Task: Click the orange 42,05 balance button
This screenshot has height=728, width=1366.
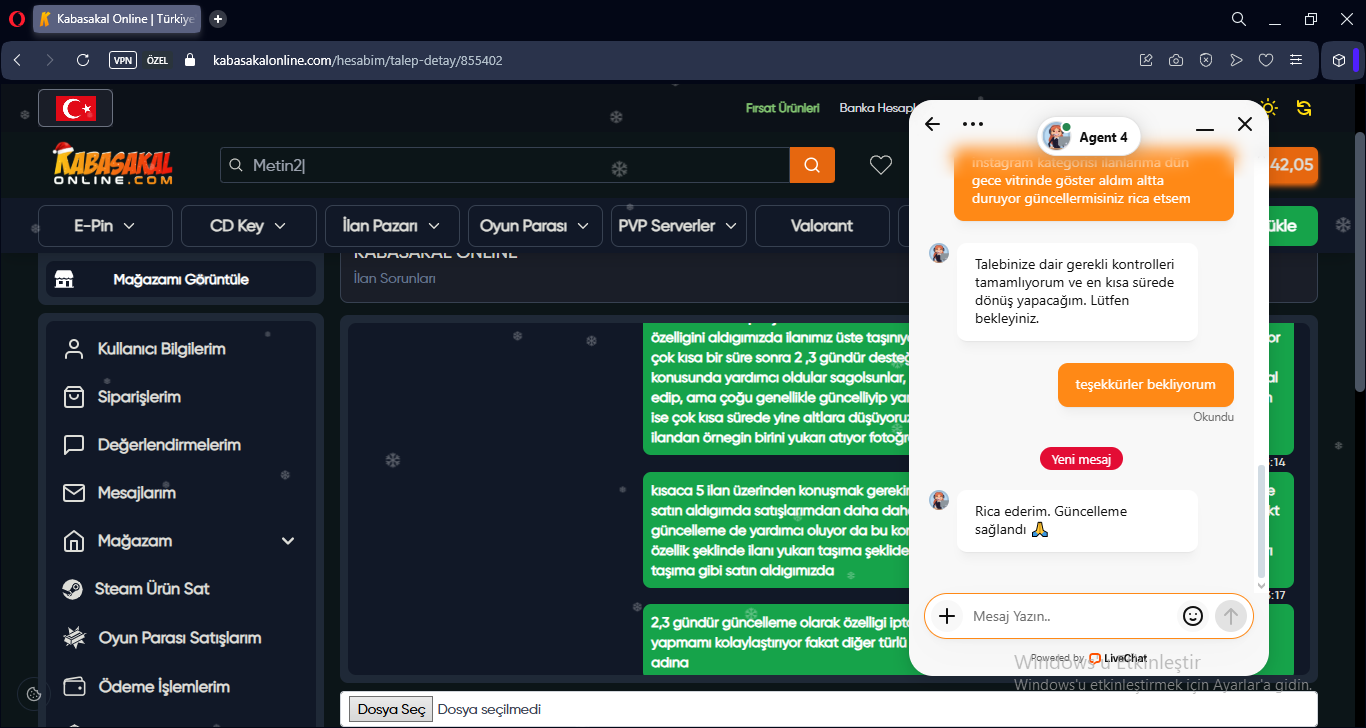Action: coord(1291,166)
